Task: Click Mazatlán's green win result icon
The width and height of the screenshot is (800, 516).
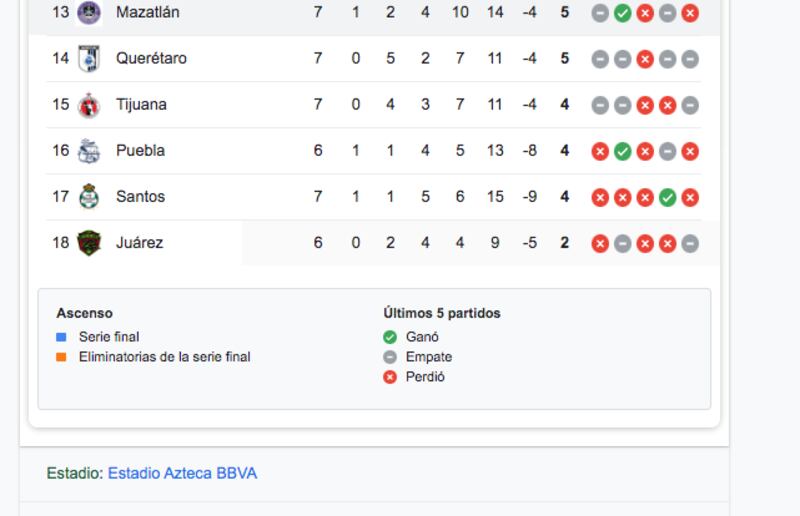Action: tap(622, 13)
